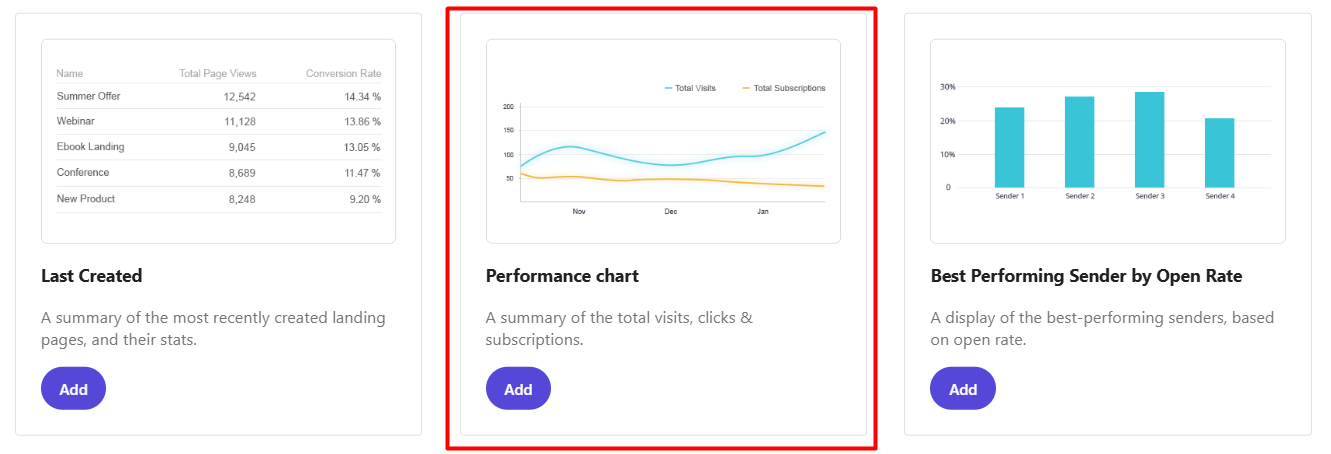Click the Webinar row in preview table
Viewport: 1331px width, 454px height.
(218, 121)
